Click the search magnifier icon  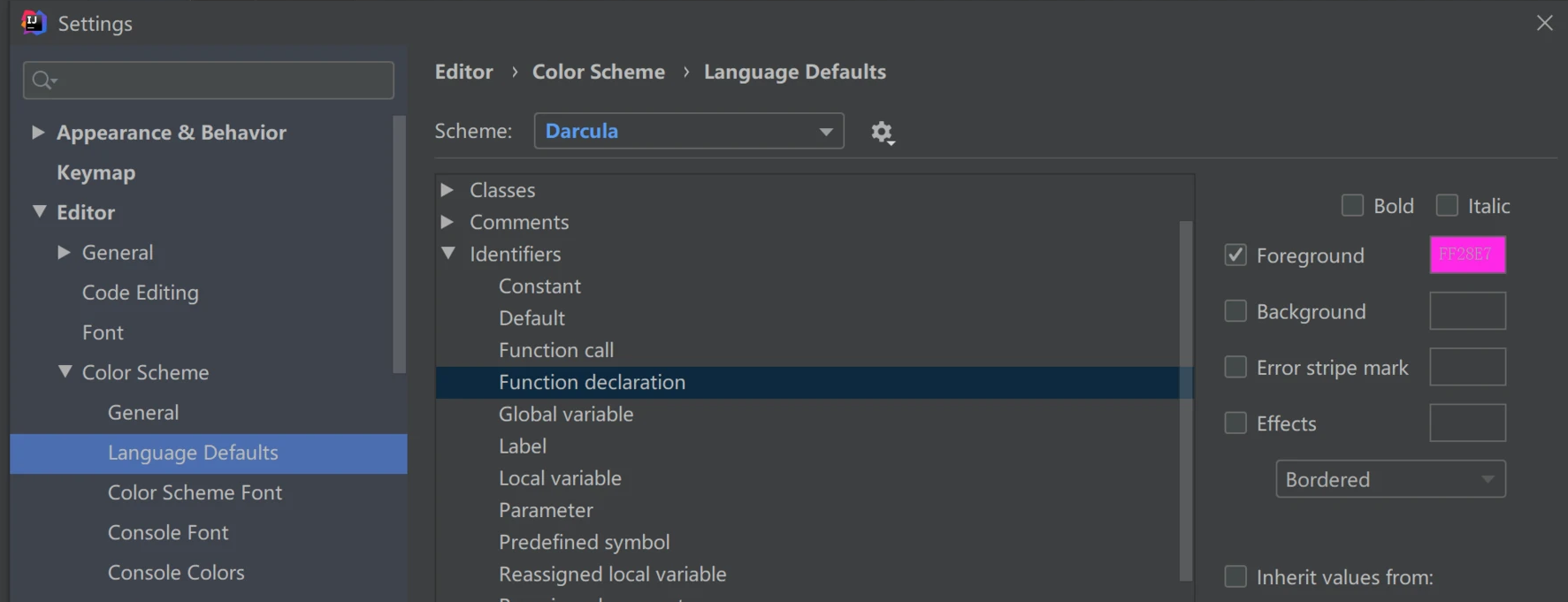tap(42, 80)
